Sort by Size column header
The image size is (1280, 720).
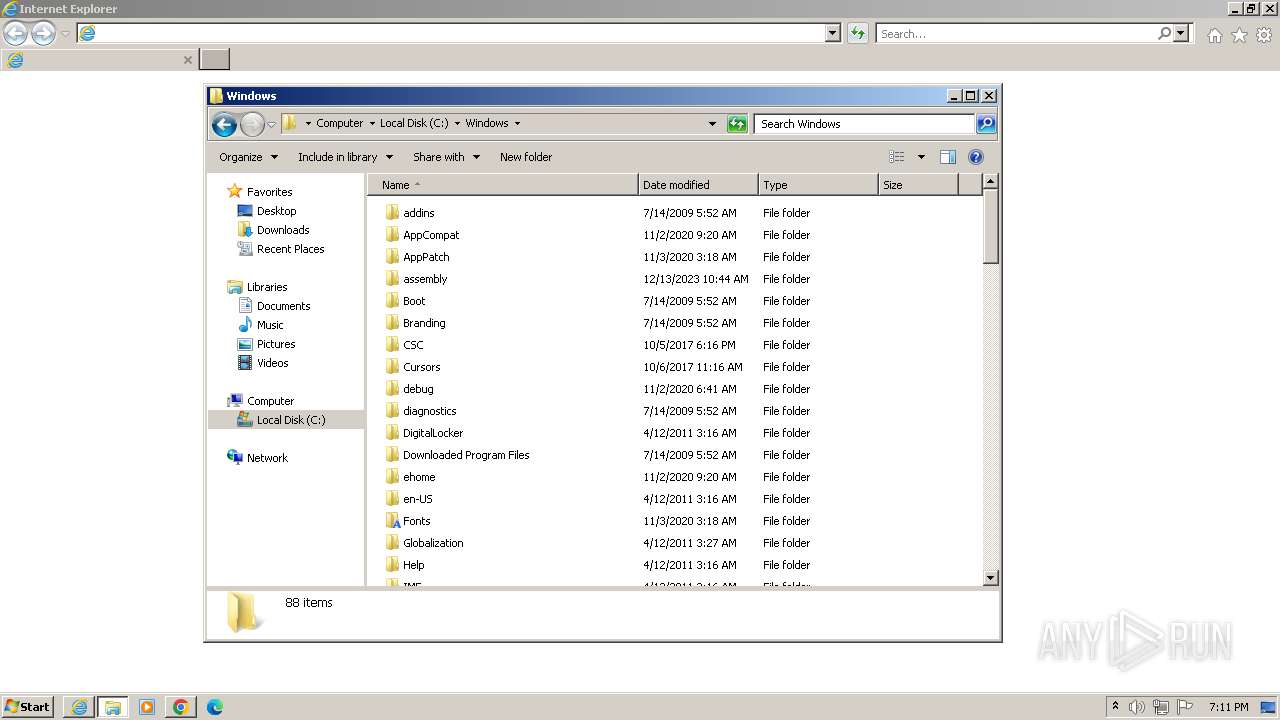pos(918,185)
